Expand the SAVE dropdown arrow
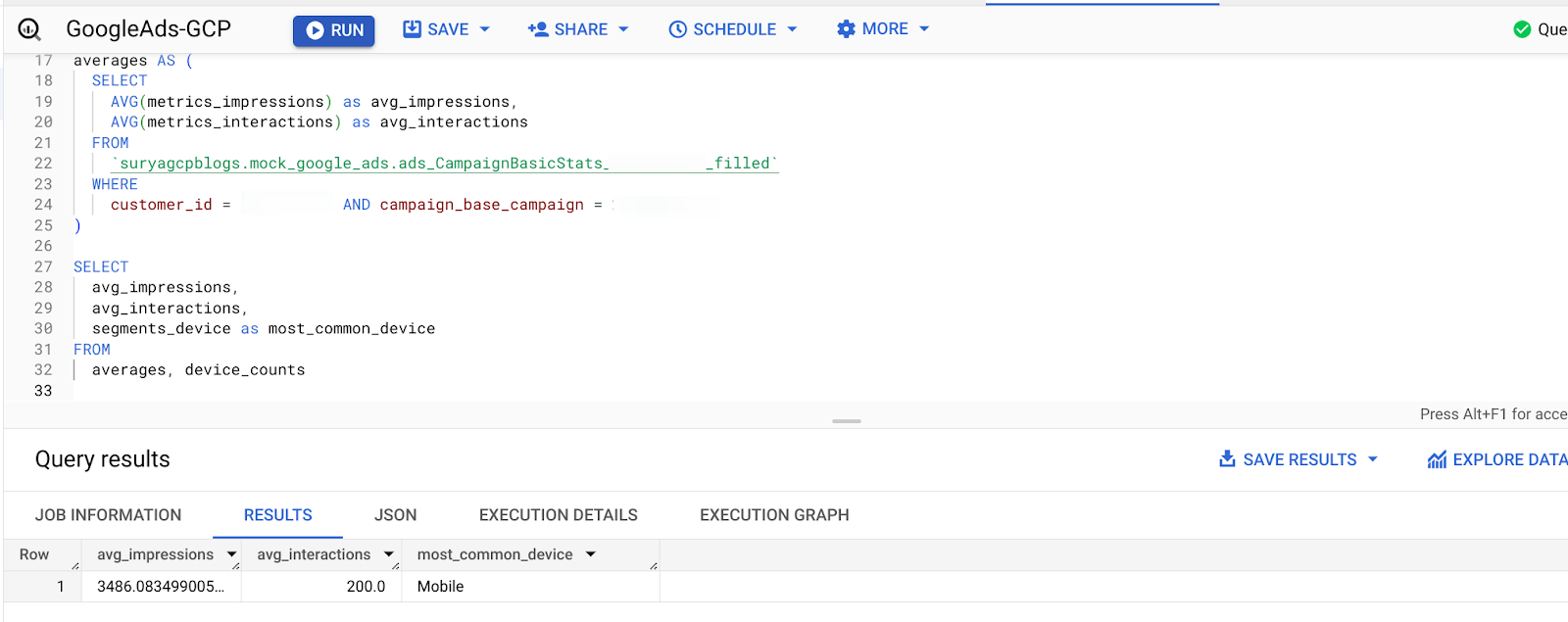The height and width of the screenshot is (622, 1568). click(484, 29)
